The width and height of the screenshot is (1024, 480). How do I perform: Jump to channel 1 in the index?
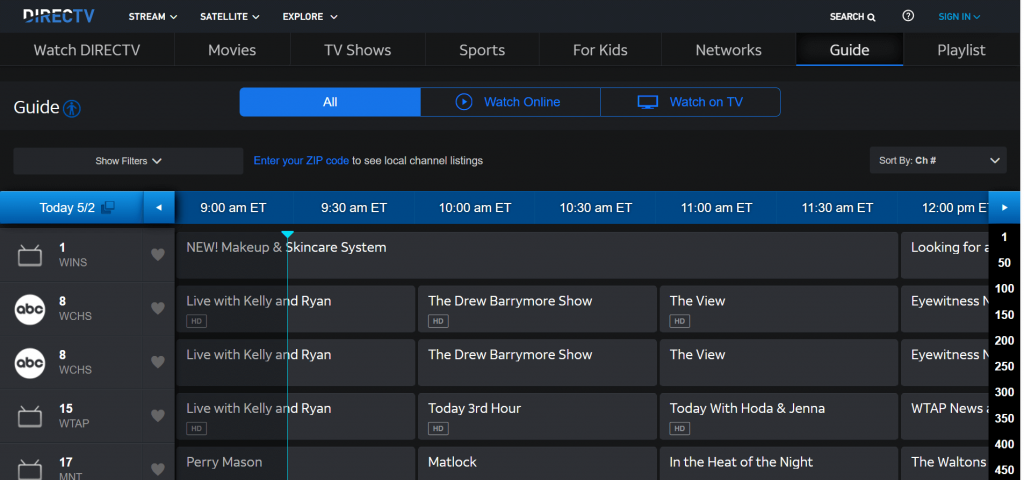point(1004,237)
